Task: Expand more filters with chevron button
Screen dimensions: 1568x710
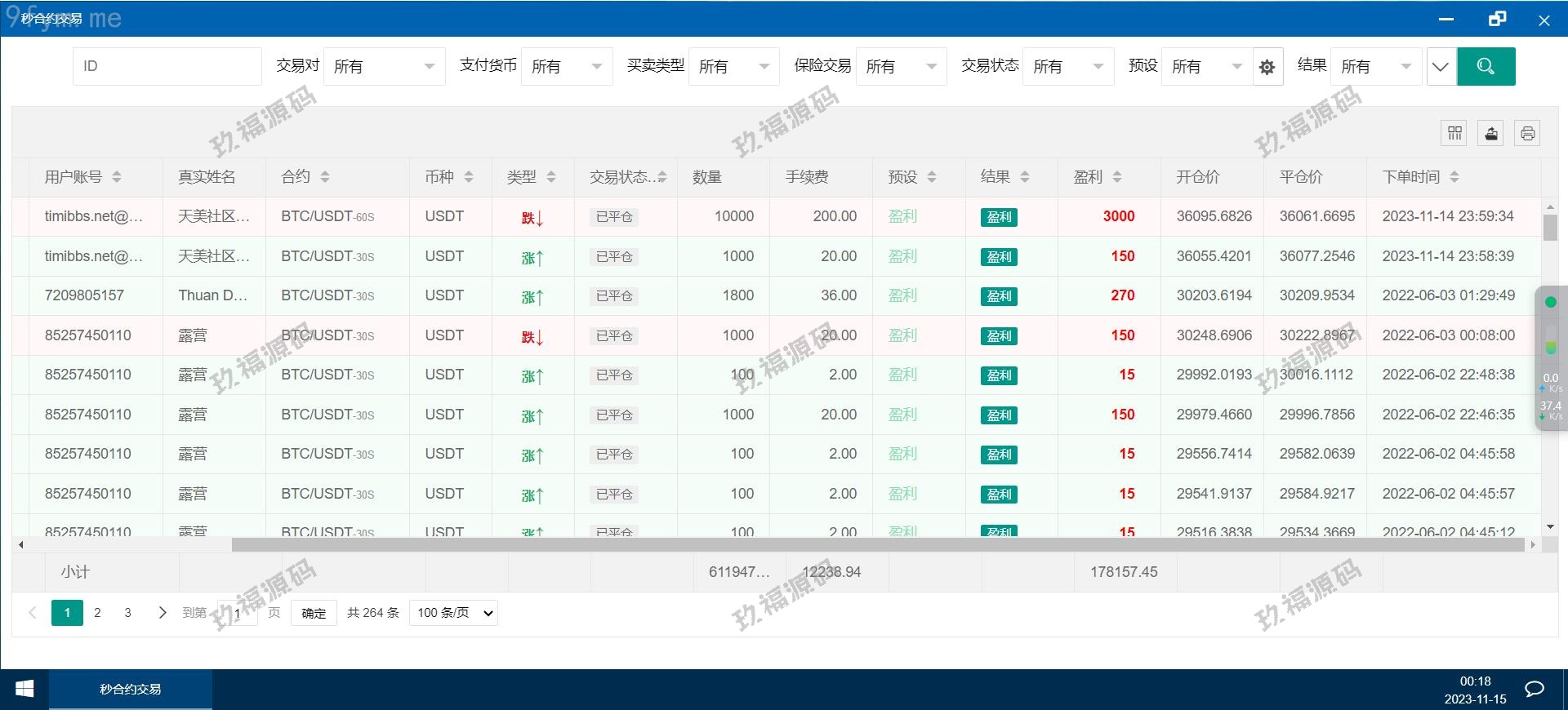Action: 1441,67
